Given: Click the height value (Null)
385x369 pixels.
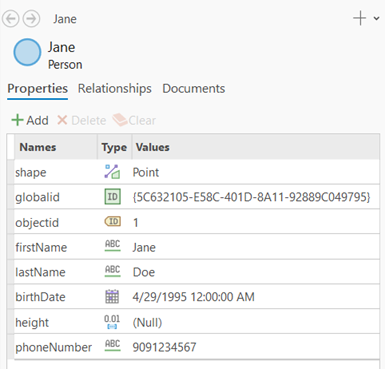Looking at the screenshot, I should tap(147, 322).
